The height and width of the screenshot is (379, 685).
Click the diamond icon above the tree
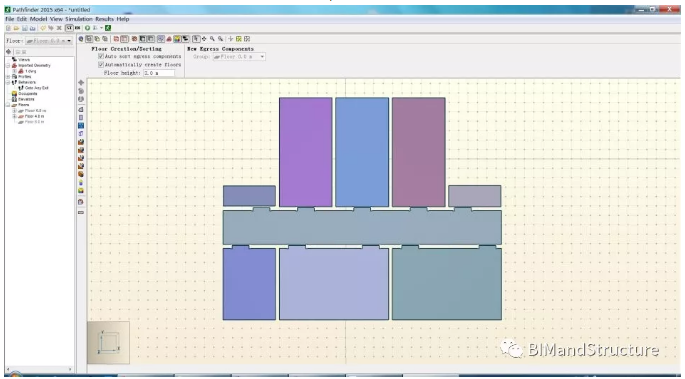click(8, 52)
